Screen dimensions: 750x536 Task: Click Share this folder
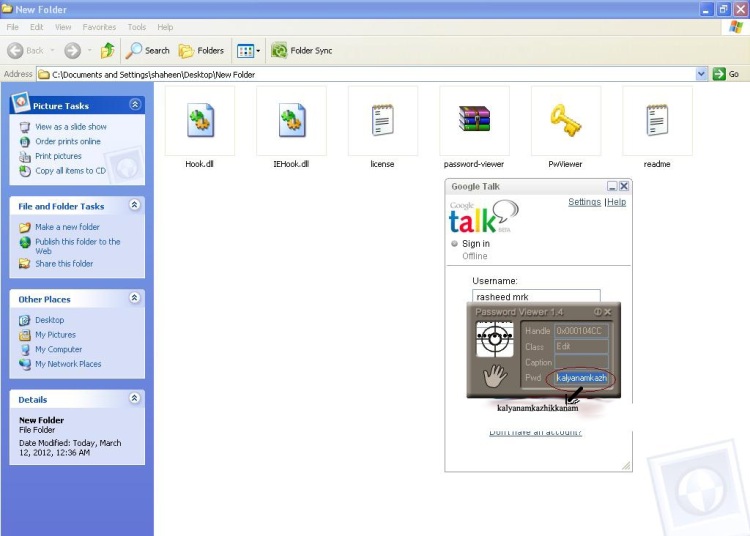[64, 264]
